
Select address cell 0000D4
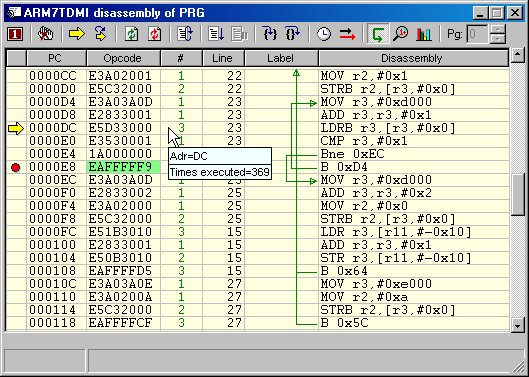[x=56, y=102]
